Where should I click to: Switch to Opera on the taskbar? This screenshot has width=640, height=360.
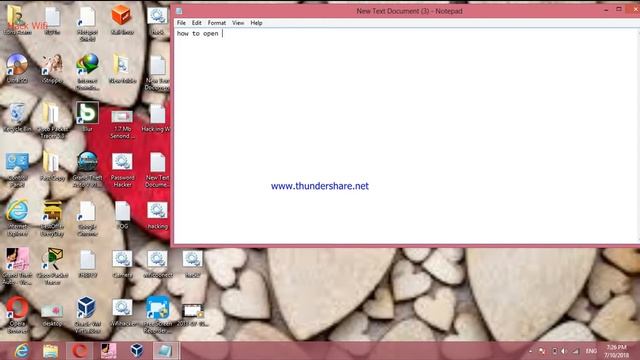80,351
